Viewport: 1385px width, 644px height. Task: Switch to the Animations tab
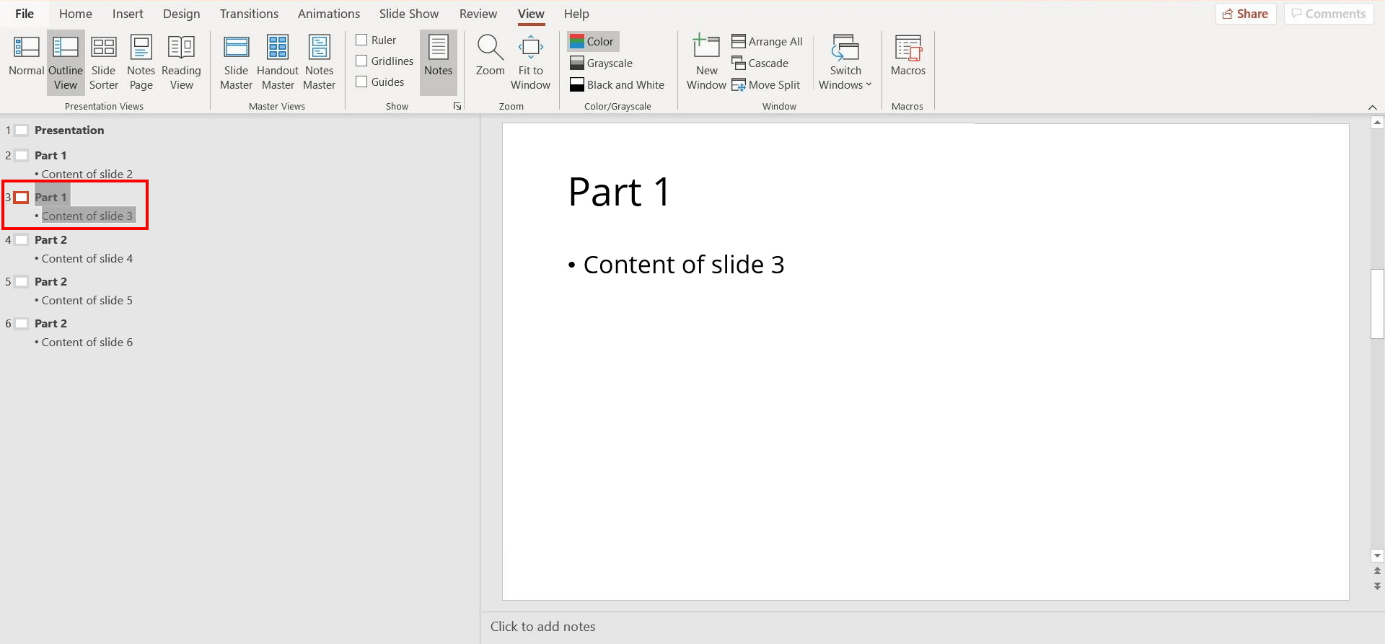[x=328, y=13]
